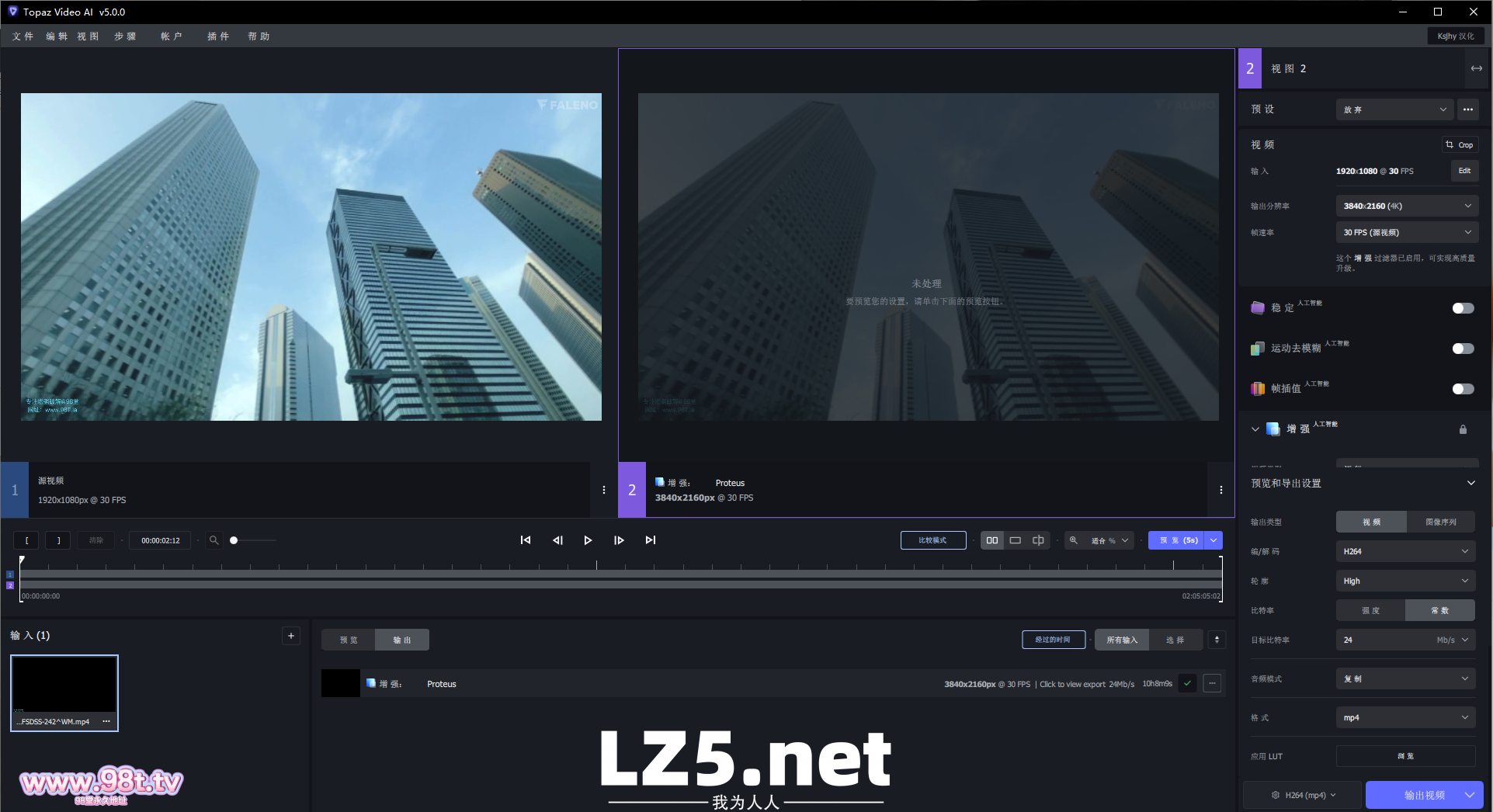Enable the 稳定 stabilization toggle
The height and width of the screenshot is (812, 1493).
[1463, 308]
